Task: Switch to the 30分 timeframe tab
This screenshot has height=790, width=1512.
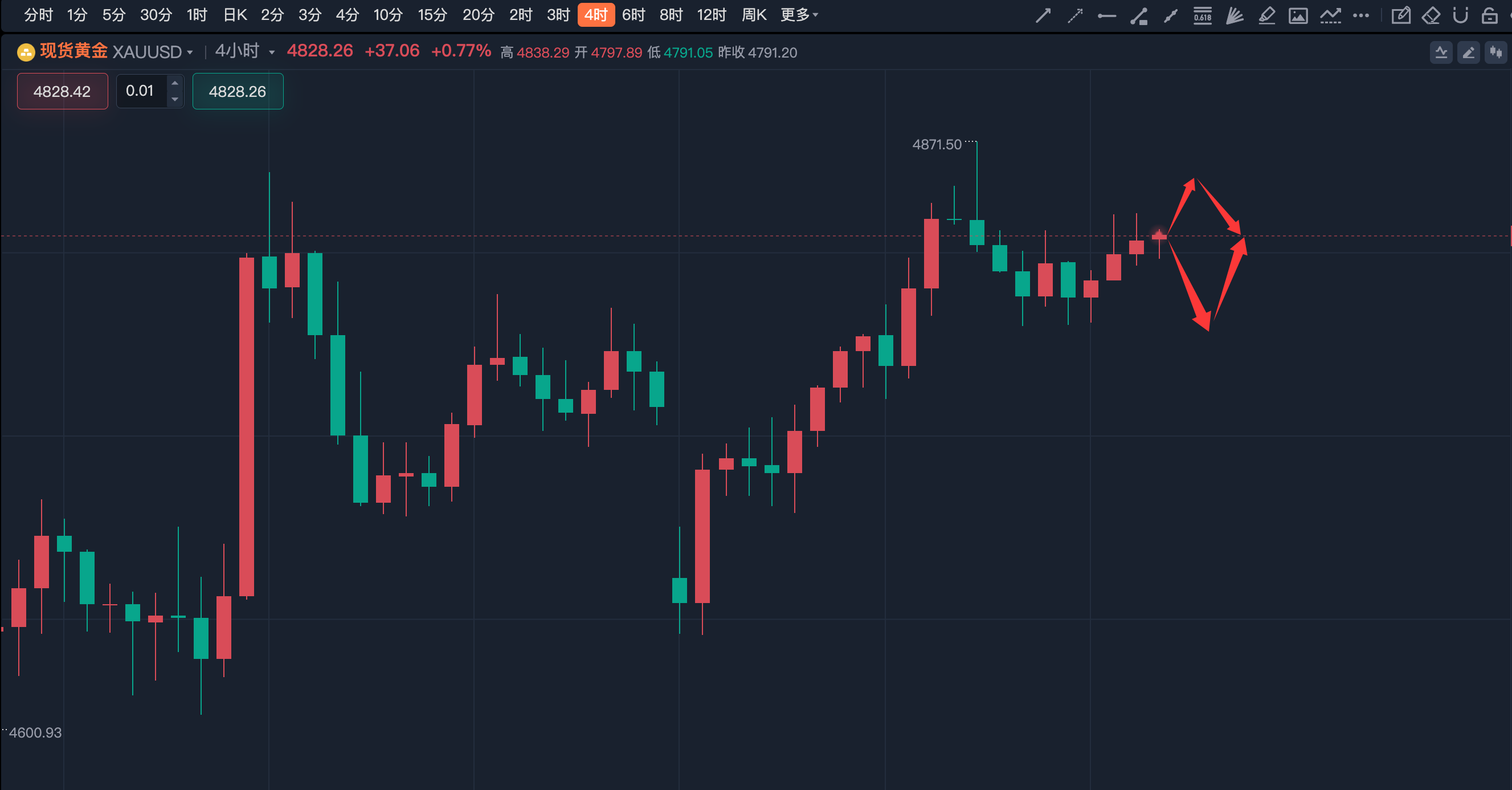Action: tap(156, 15)
